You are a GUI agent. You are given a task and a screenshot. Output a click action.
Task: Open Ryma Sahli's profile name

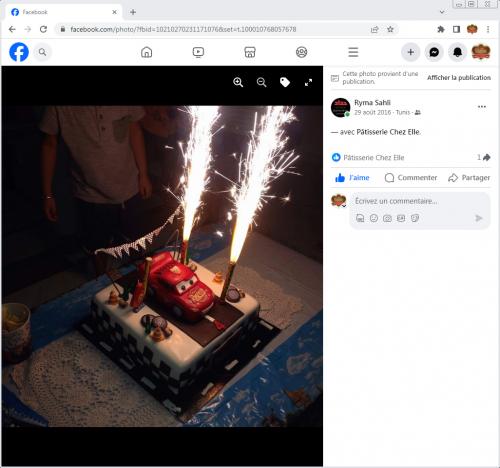click(x=372, y=103)
